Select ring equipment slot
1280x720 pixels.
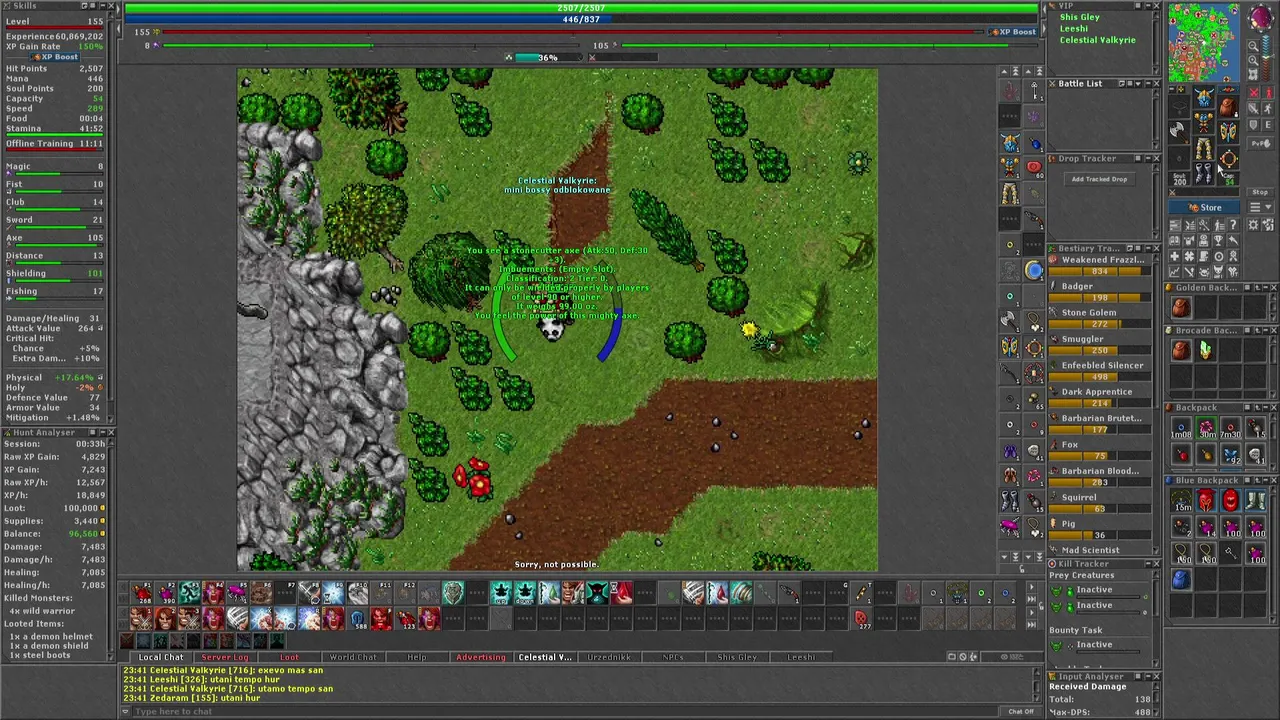[x=1180, y=158]
